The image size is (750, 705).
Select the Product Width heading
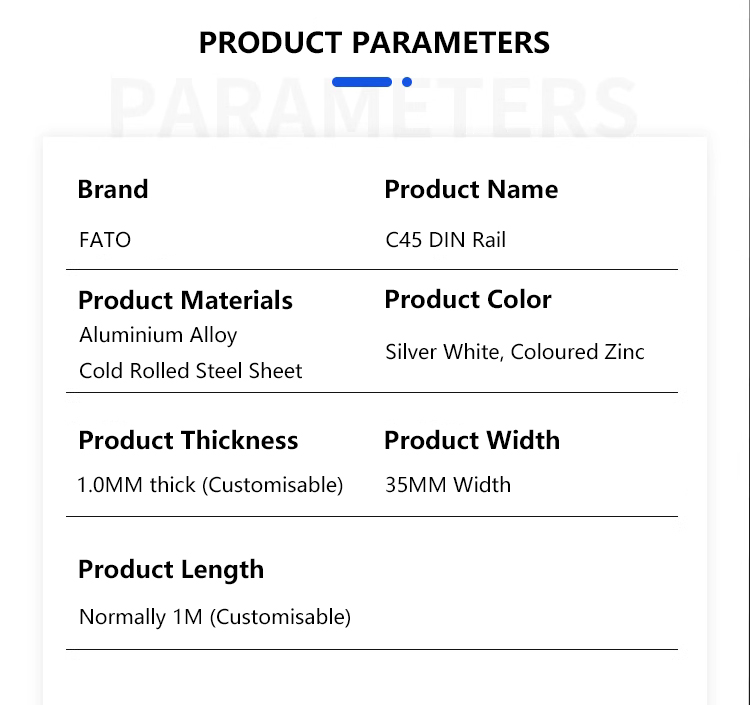click(472, 441)
